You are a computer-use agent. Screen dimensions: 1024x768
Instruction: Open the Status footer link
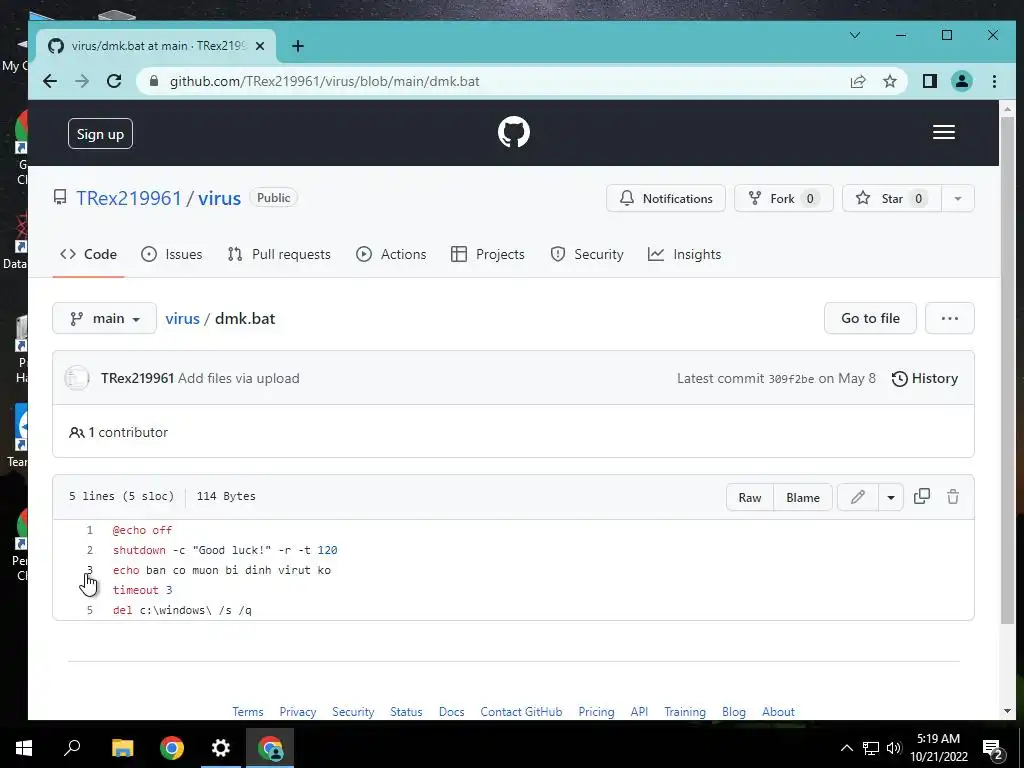click(406, 711)
